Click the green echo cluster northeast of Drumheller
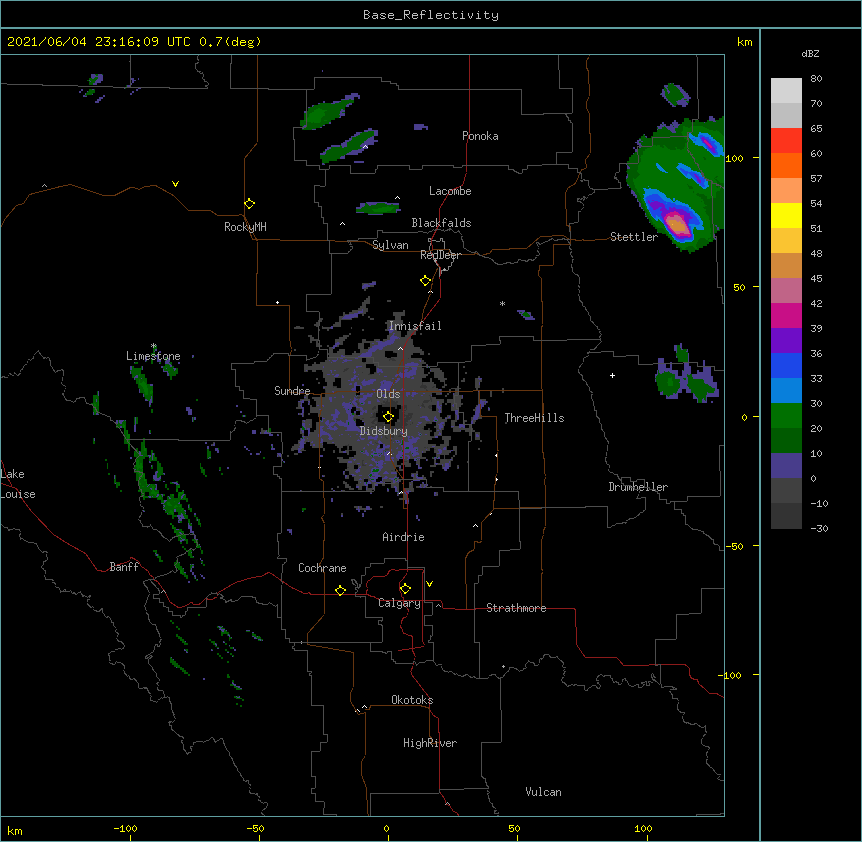This screenshot has width=862, height=842. pyautogui.click(x=687, y=376)
